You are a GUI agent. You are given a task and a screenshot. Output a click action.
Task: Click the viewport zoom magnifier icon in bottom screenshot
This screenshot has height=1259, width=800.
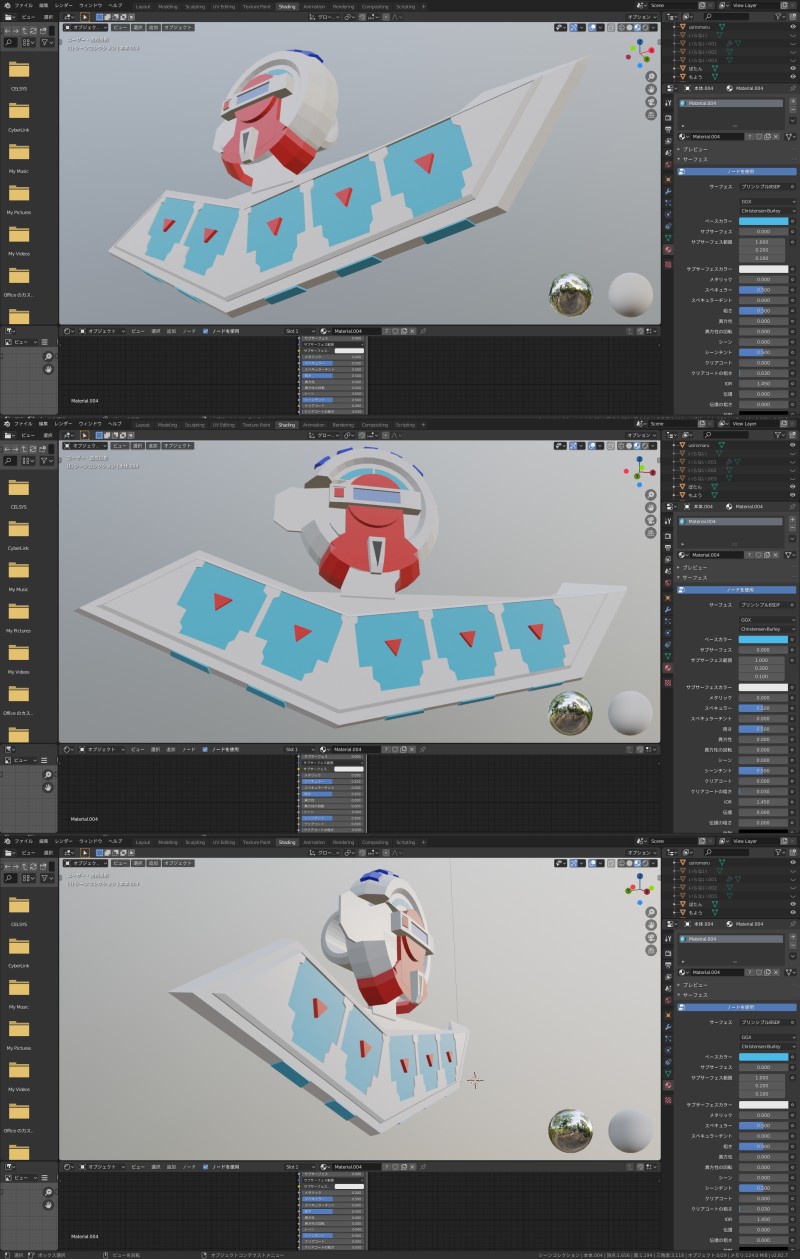[651, 912]
